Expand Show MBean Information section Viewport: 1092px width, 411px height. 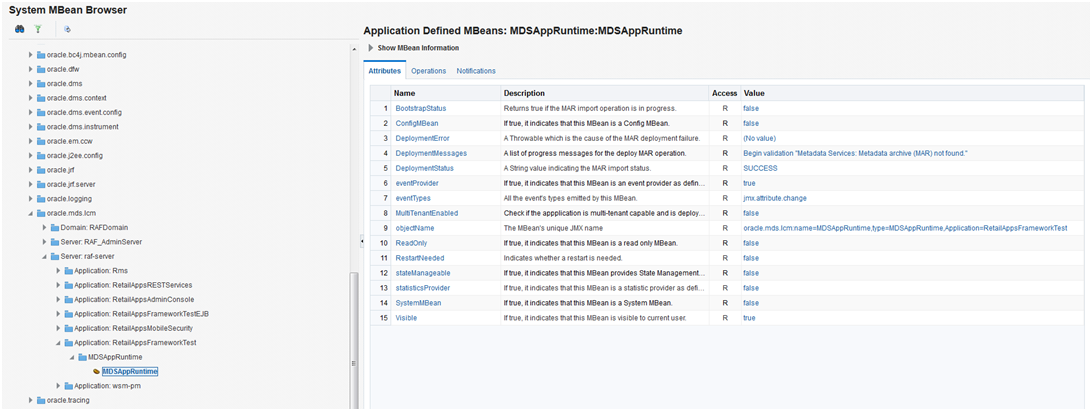(x=370, y=48)
